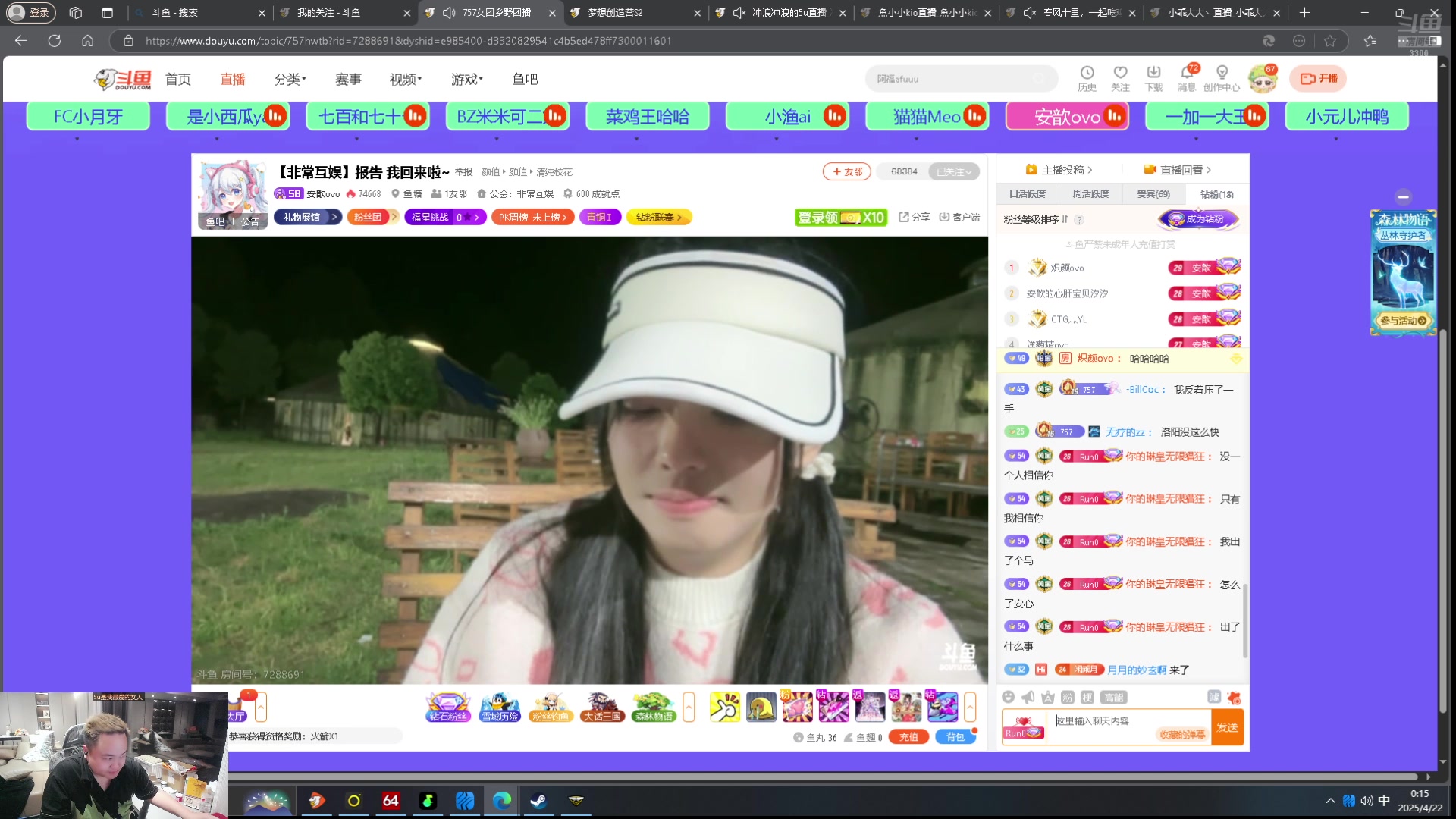Go to browser home page icon
This screenshot has width=1456, height=819.
coord(88,41)
